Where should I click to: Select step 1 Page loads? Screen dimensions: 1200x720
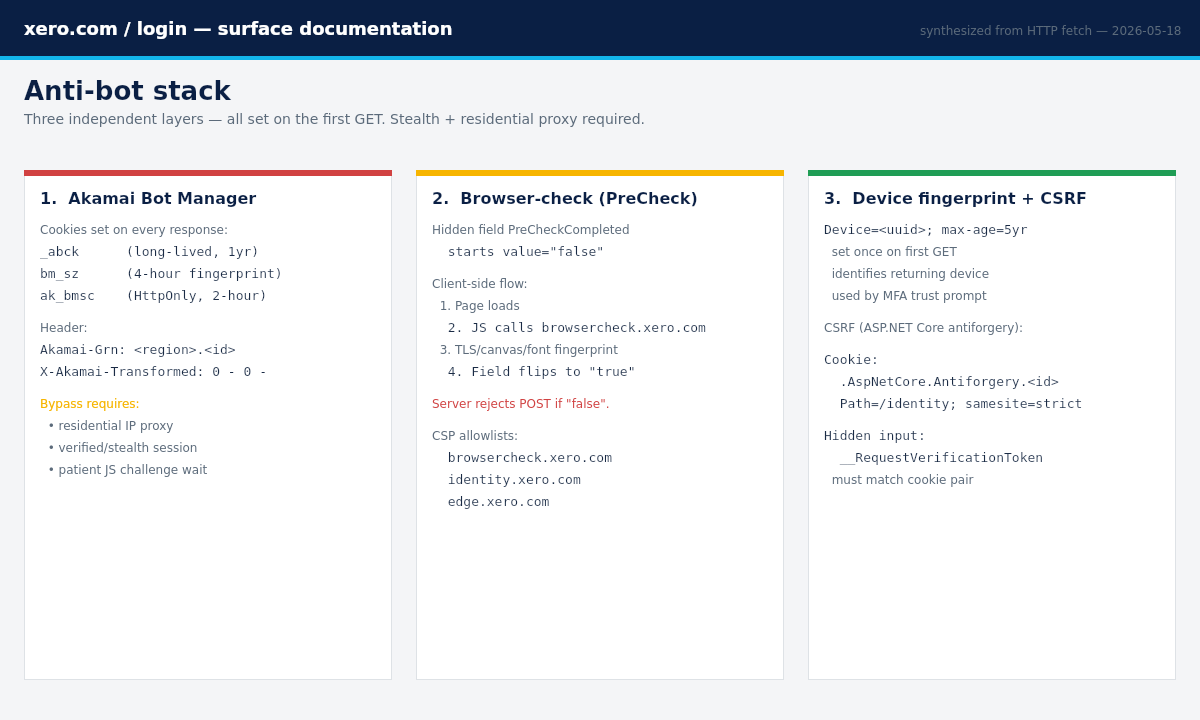480,306
